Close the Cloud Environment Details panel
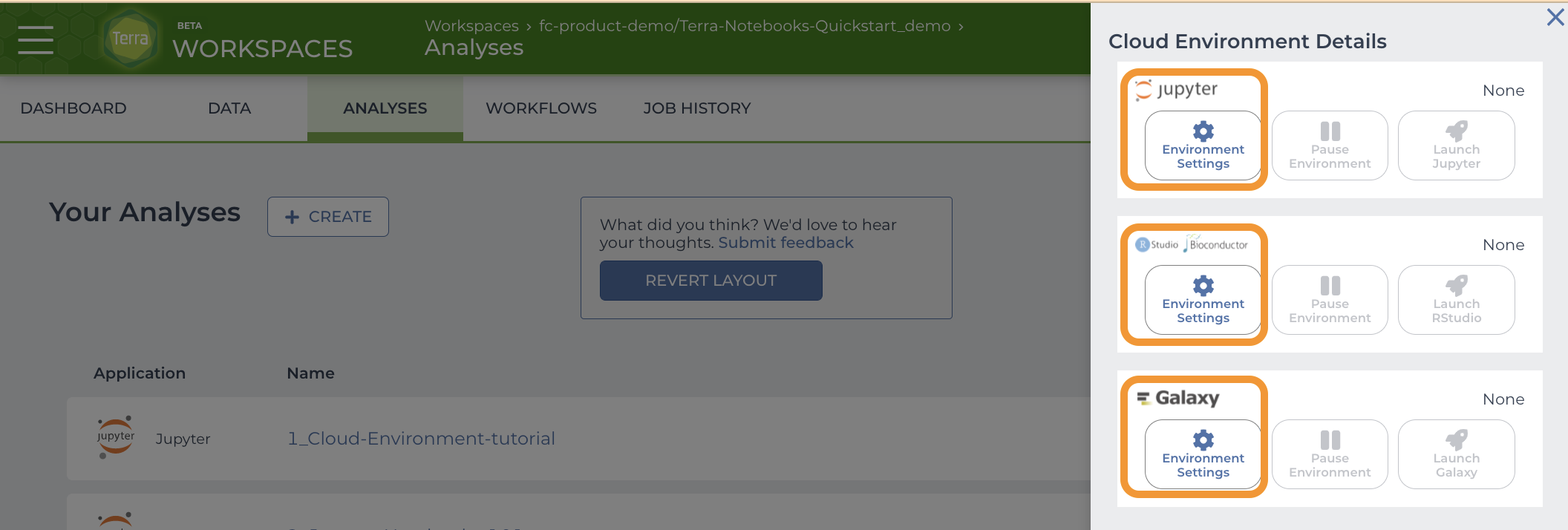1568x530 pixels. coord(1555,17)
